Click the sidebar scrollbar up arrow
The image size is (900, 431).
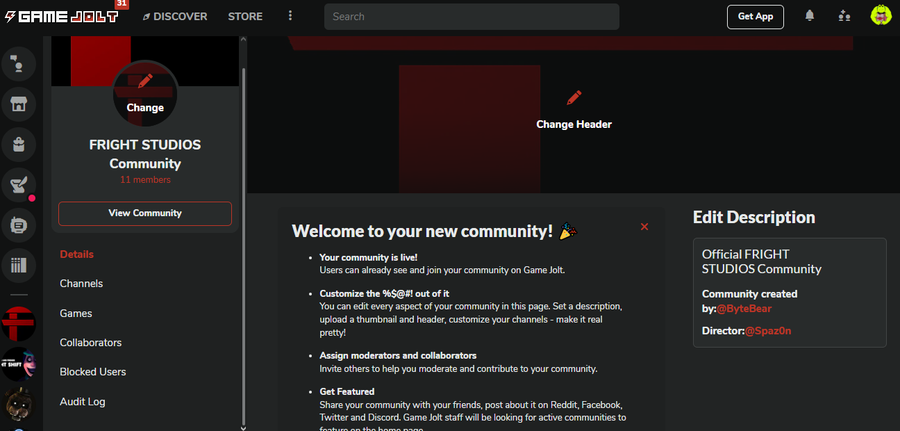(243, 40)
